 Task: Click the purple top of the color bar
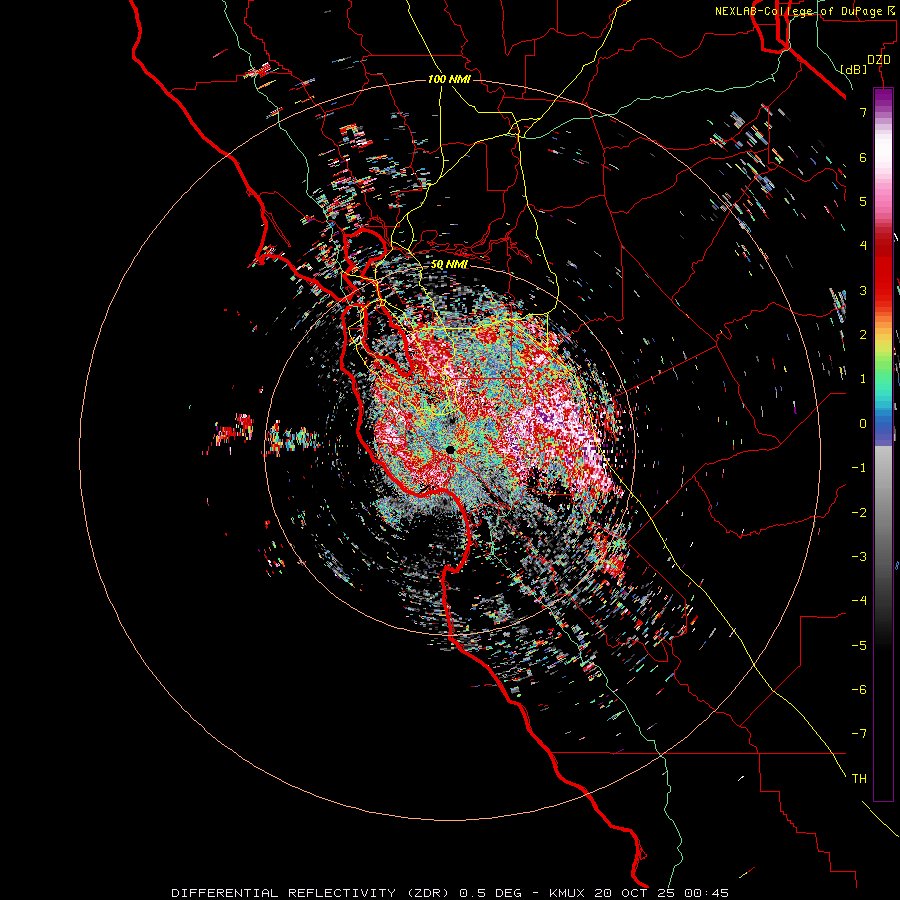[883, 95]
